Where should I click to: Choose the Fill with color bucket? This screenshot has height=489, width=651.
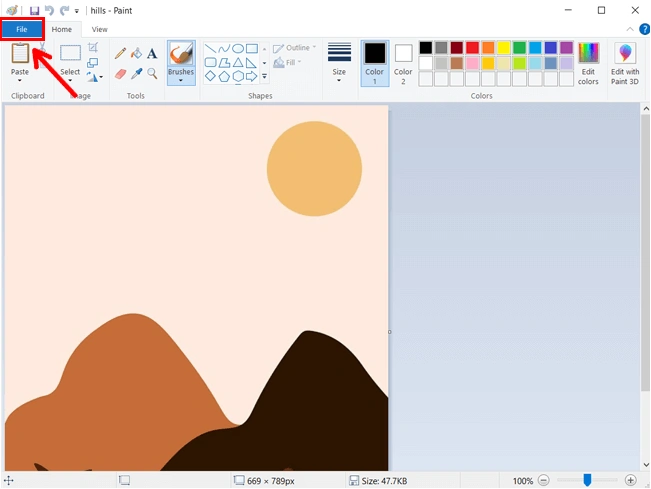(x=136, y=53)
